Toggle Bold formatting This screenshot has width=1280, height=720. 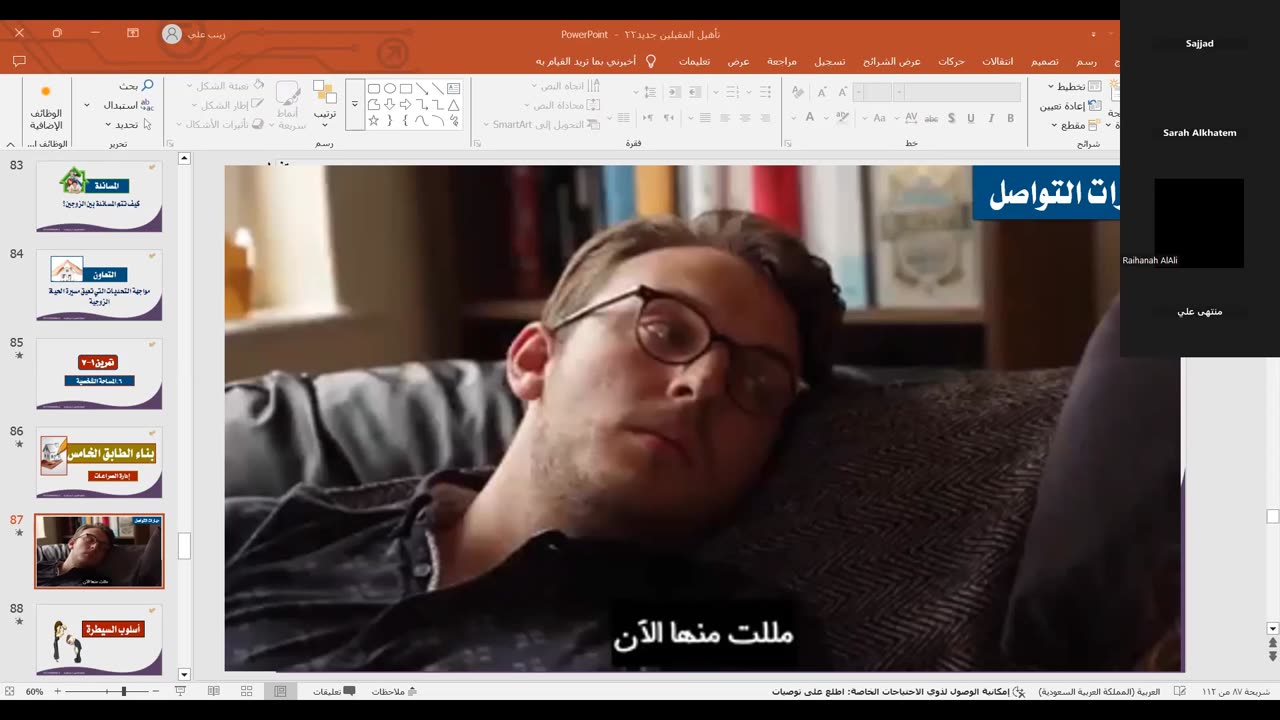click(1010, 118)
